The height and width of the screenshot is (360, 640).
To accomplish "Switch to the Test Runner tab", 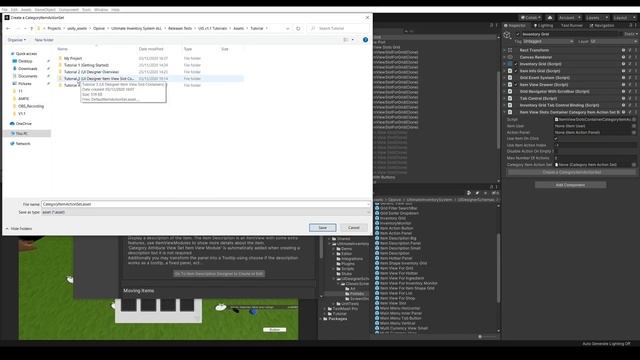I will tap(571, 25).
